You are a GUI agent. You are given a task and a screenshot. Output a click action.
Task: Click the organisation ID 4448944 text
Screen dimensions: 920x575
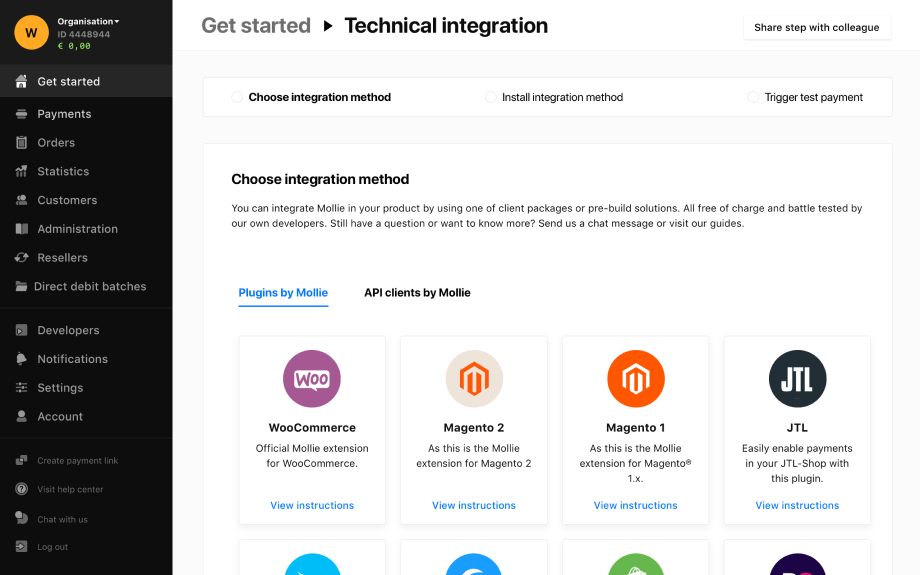(x=83, y=34)
